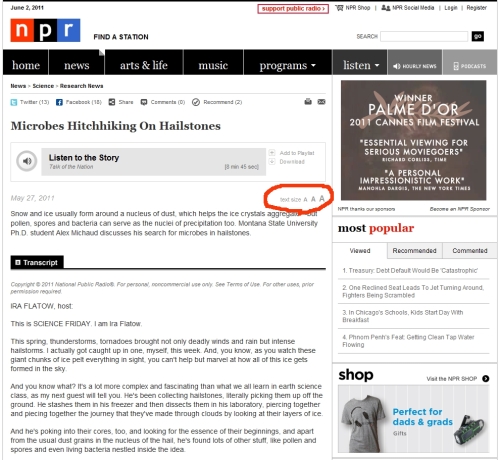This screenshot has height=460, width=500.
Task: Open the Palme d'Or sponsor advertisement
Action: click(x=413, y=140)
